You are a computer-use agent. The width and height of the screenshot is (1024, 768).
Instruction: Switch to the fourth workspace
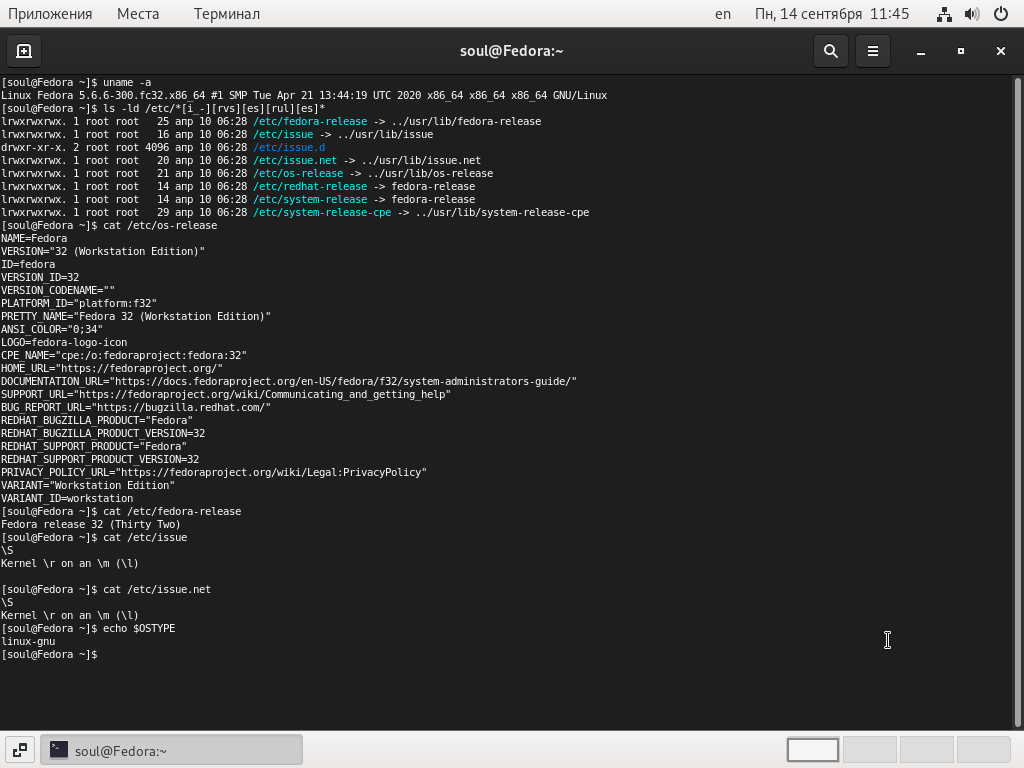[983, 750]
